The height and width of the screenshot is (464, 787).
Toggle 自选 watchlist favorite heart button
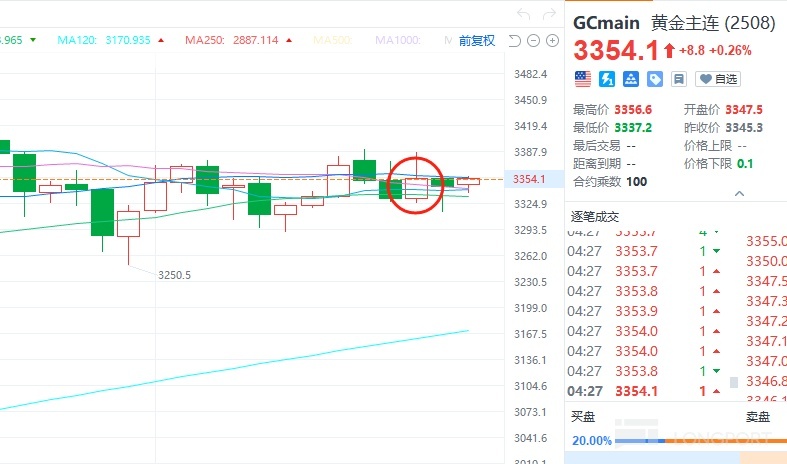tap(718, 78)
